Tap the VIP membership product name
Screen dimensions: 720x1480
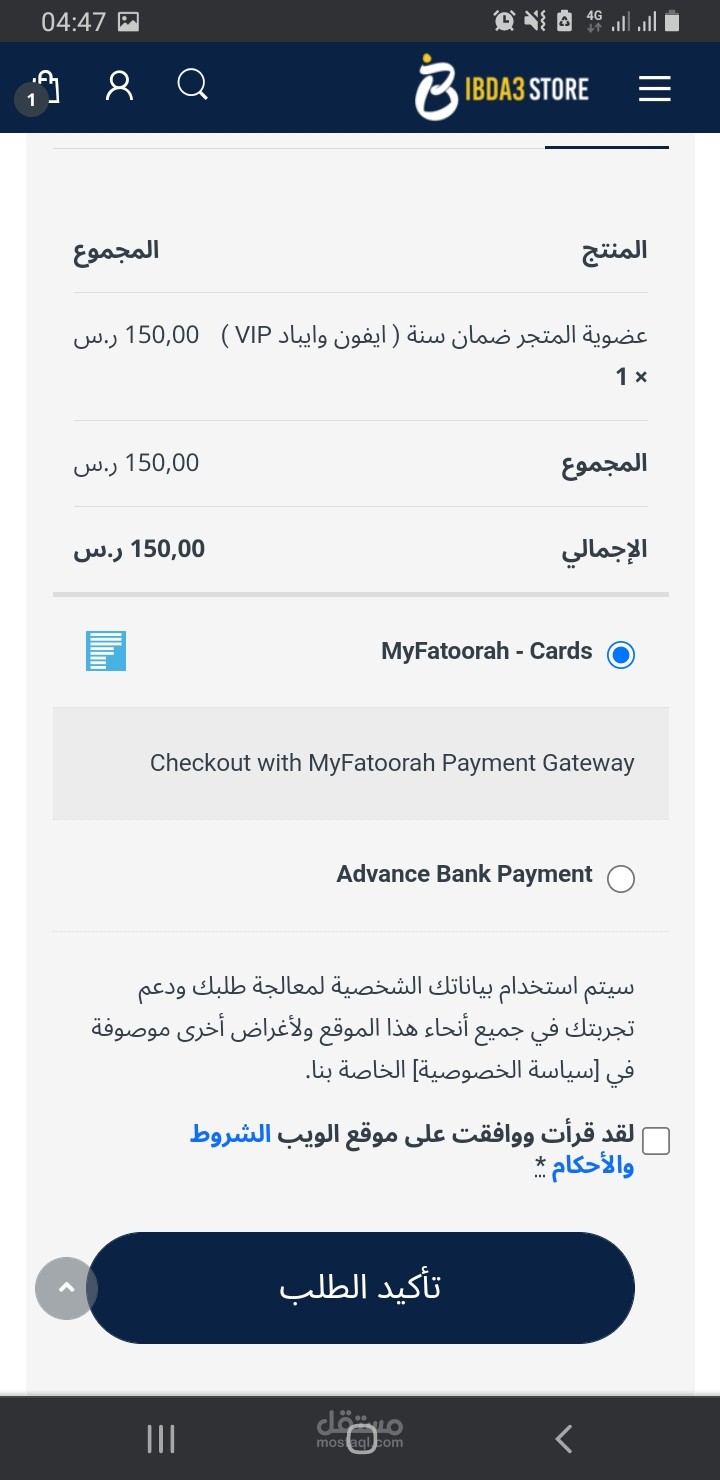pos(440,336)
